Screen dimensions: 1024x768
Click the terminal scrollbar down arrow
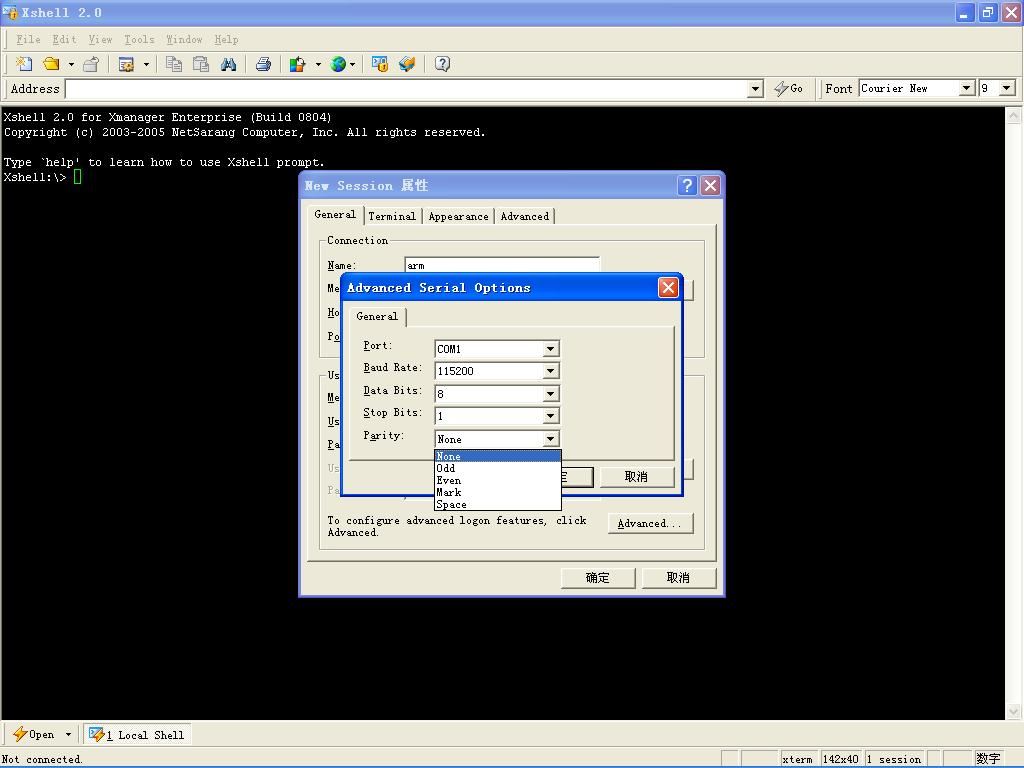pyautogui.click(x=1014, y=711)
